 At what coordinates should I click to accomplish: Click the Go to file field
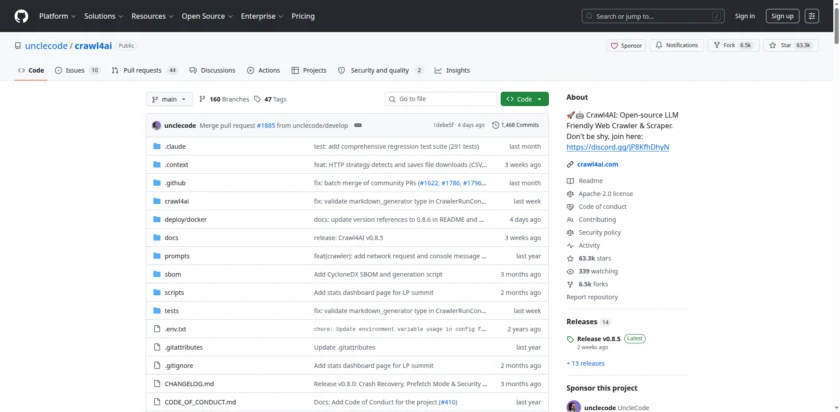(x=441, y=99)
